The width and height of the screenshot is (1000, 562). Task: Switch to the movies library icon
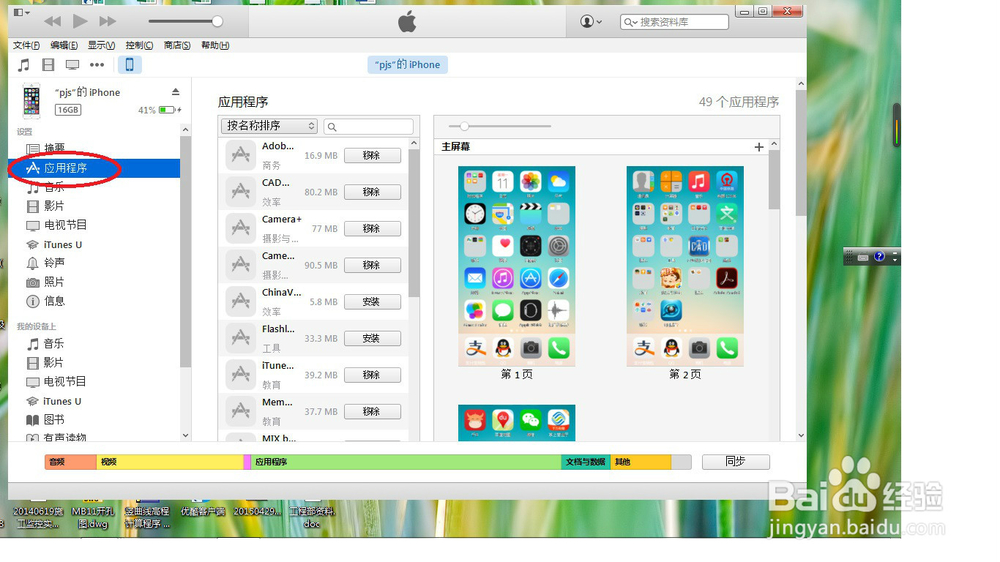click(48, 64)
